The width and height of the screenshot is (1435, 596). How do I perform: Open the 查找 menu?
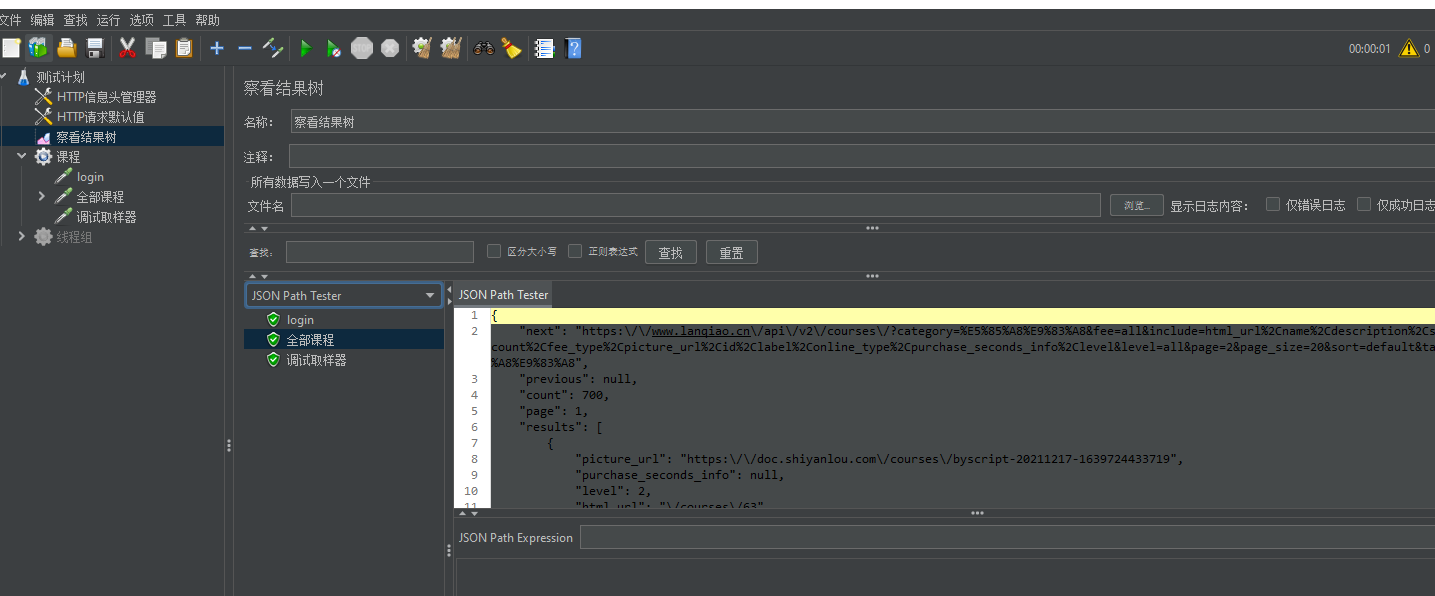coord(75,20)
